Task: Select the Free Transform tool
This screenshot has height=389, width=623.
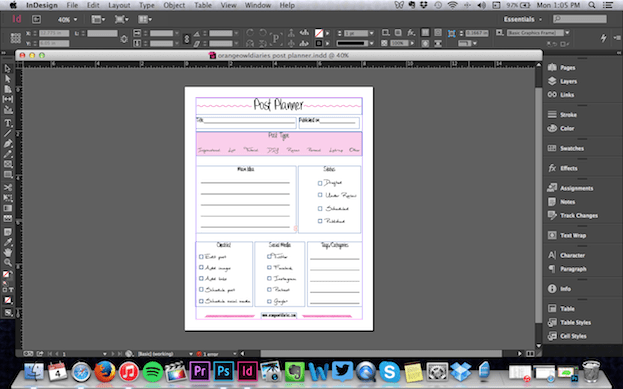Action: pos(8,198)
